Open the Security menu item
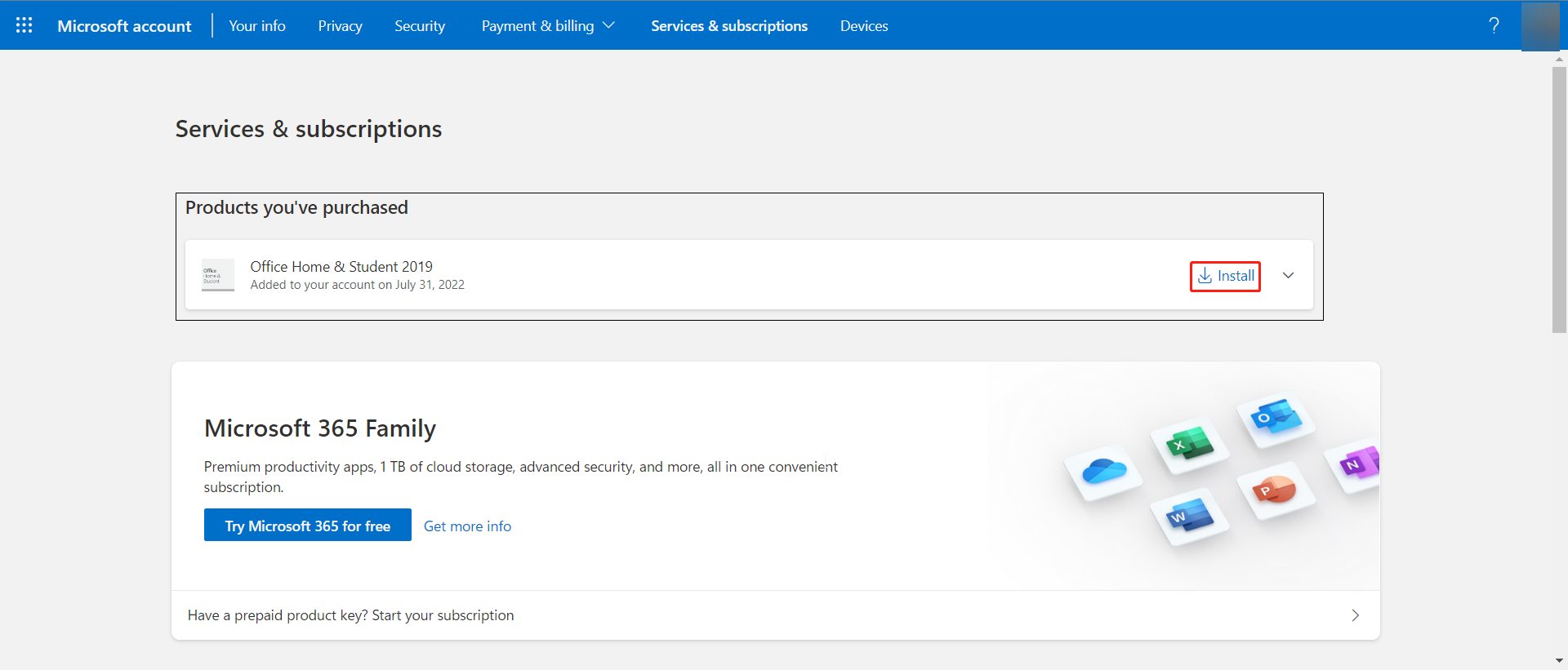 click(x=420, y=25)
